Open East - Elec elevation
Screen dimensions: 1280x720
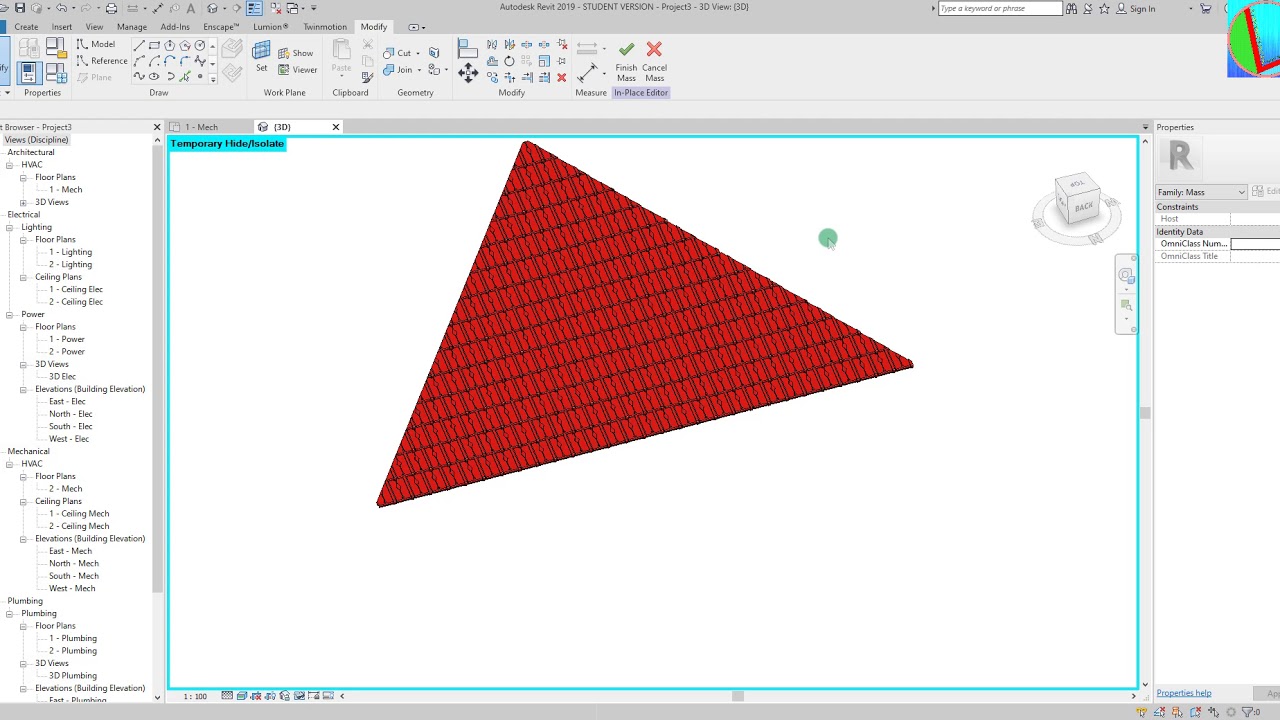coord(67,402)
